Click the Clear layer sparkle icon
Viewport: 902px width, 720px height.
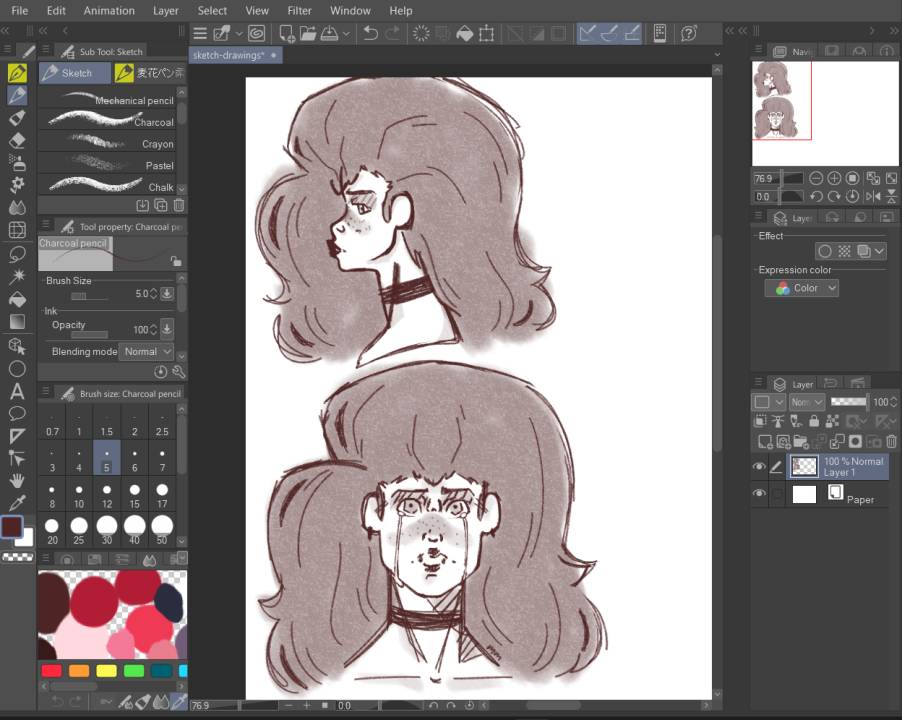tap(421, 33)
